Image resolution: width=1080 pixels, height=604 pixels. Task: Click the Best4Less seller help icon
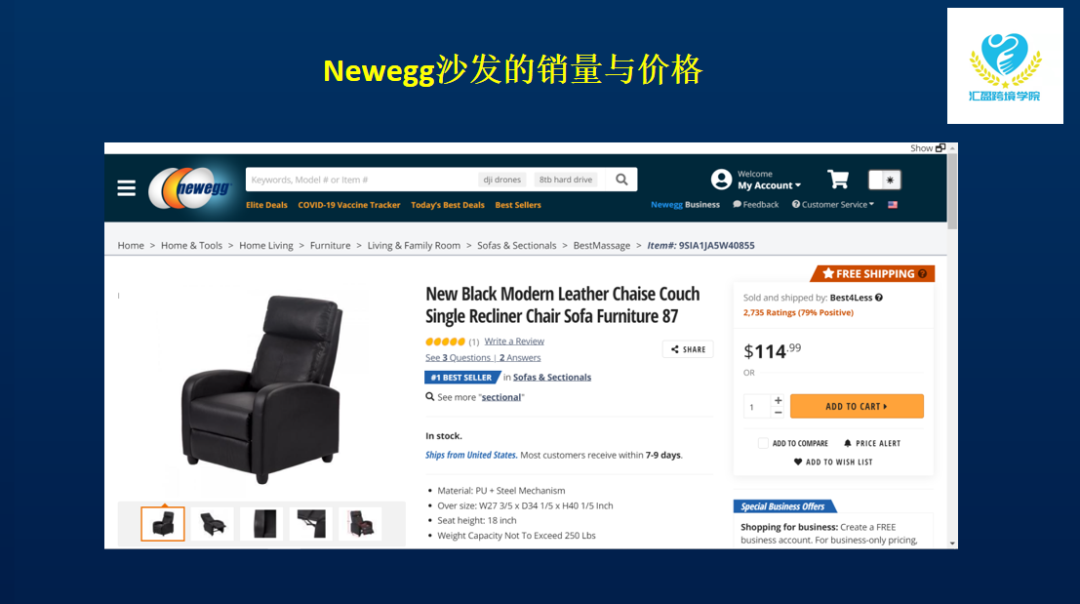pyautogui.click(x=879, y=298)
